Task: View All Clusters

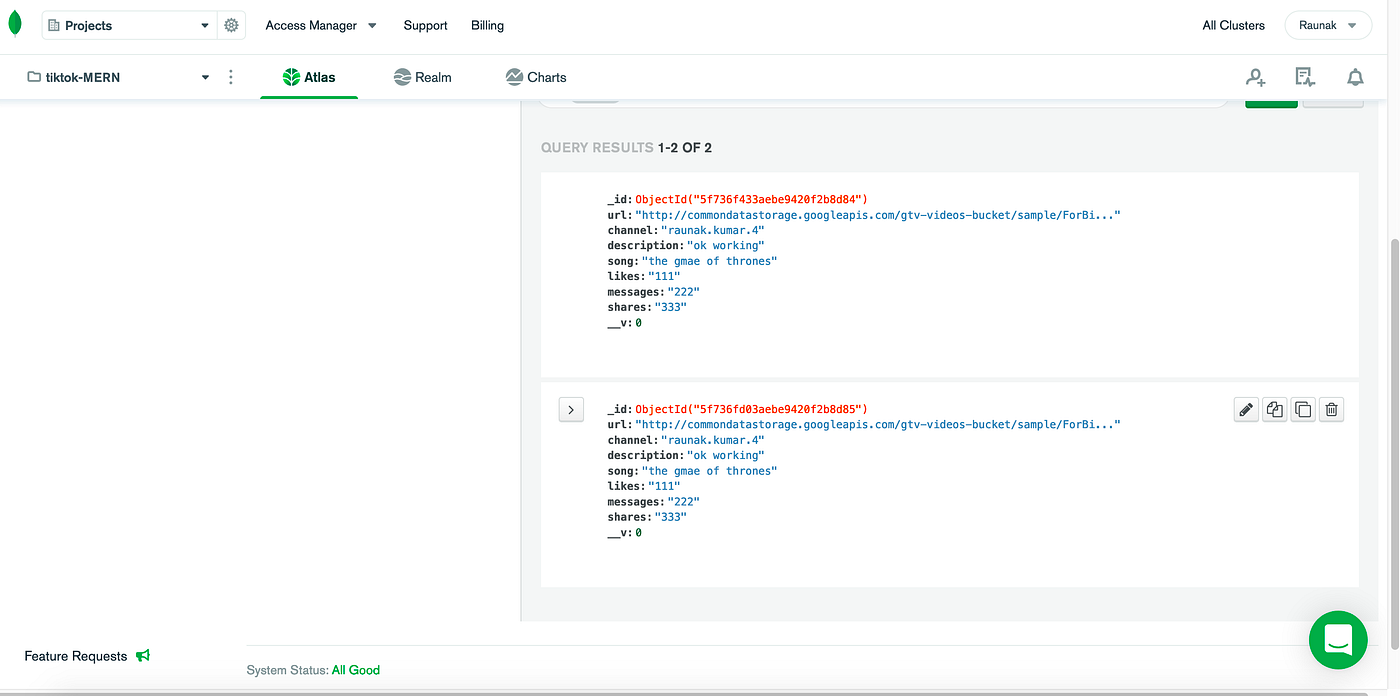Action: pyautogui.click(x=1233, y=25)
